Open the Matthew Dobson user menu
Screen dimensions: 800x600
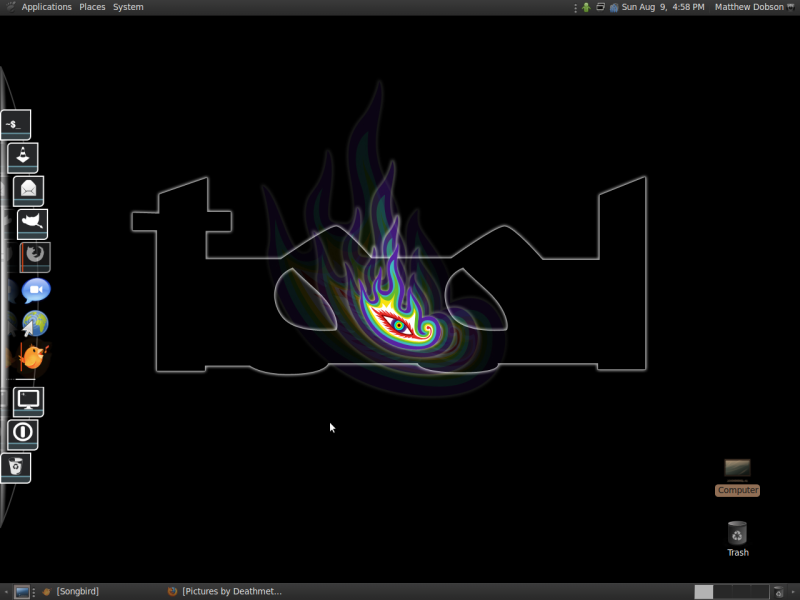coord(754,7)
